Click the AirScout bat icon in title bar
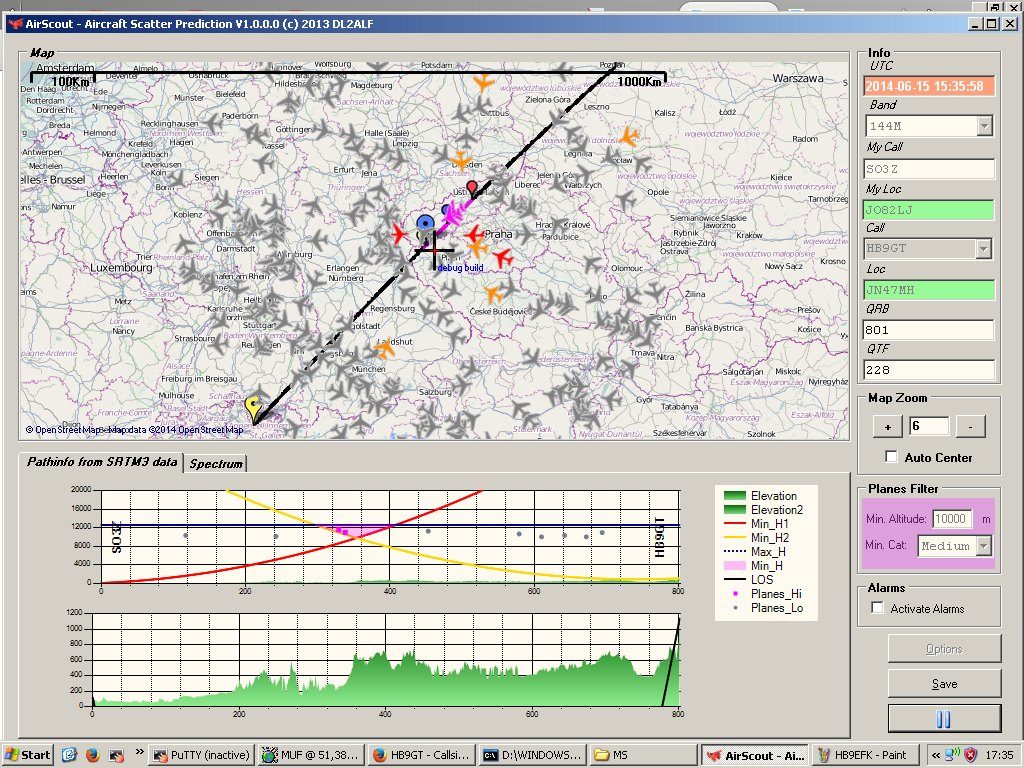Viewport: 1024px width, 768px height. click(16, 24)
